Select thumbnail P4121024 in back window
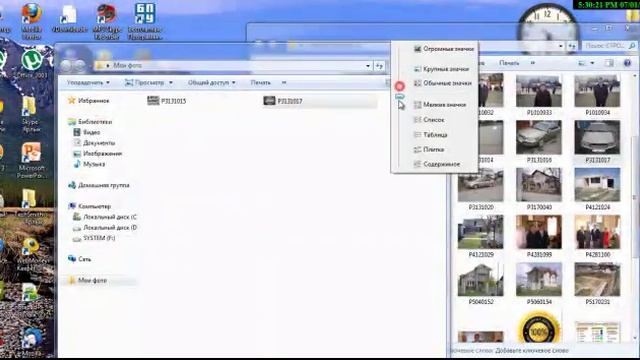 pos(597,189)
